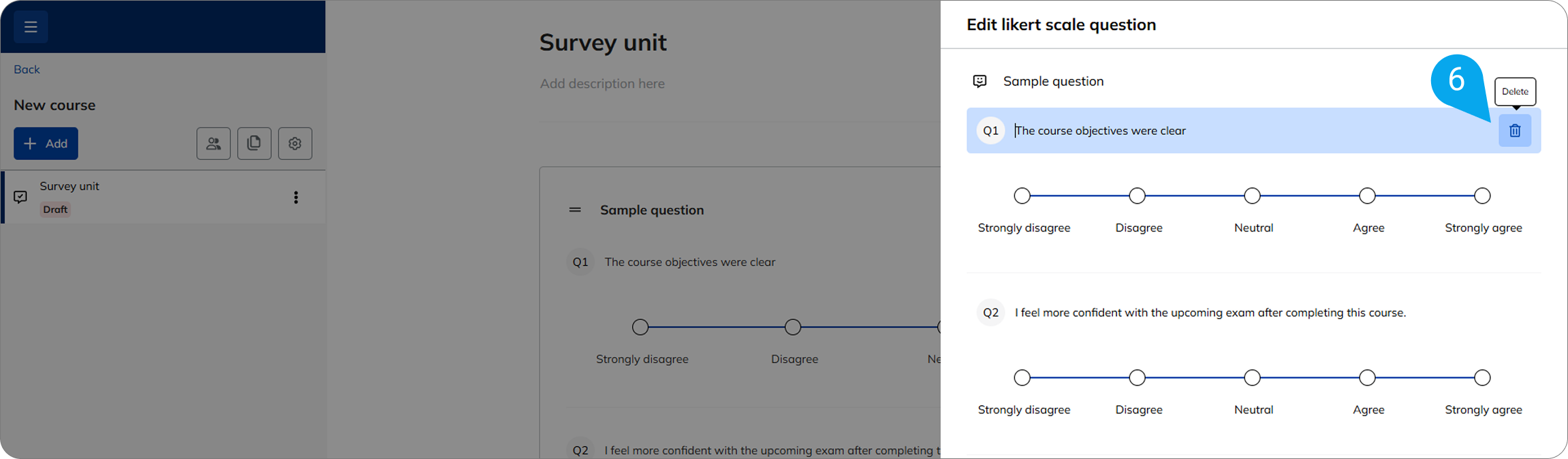Select Neutral for Q1 in editor panel

pyautogui.click(x=1252, y=196)
